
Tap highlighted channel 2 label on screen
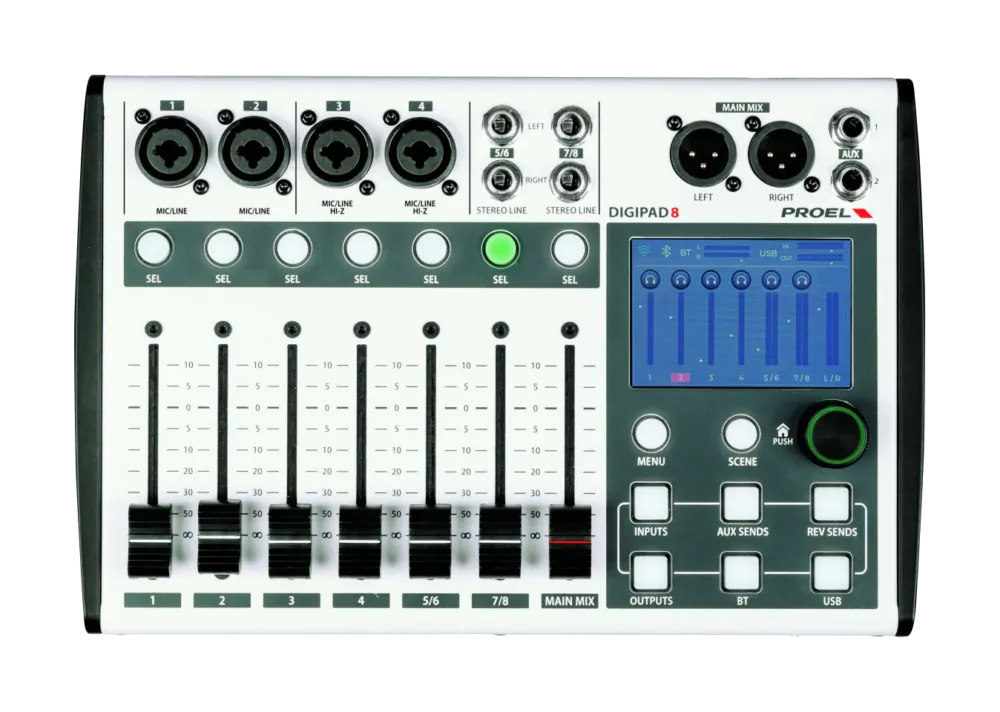pos(680,378)
